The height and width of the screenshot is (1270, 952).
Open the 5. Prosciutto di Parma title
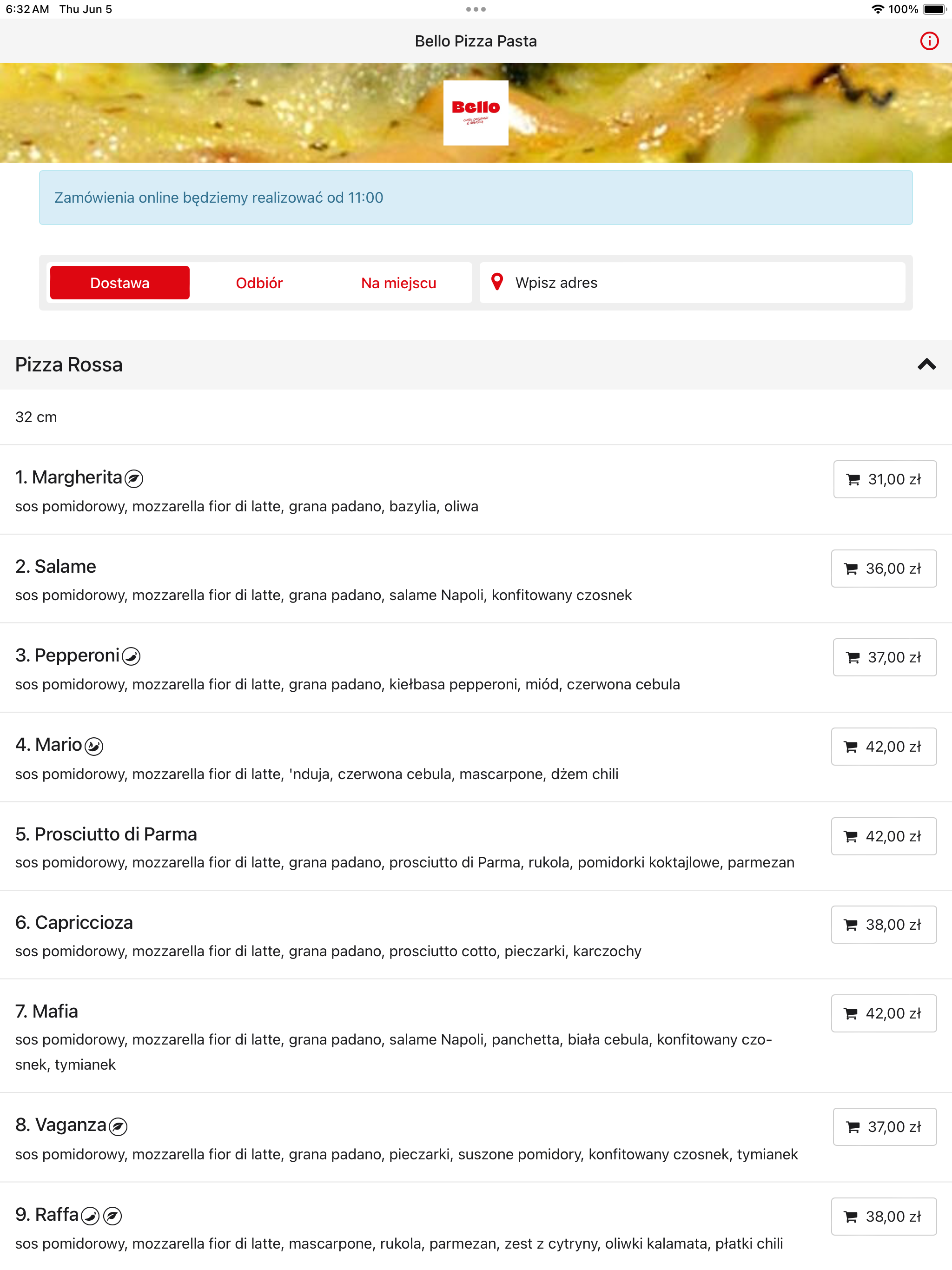pos(106,833)
